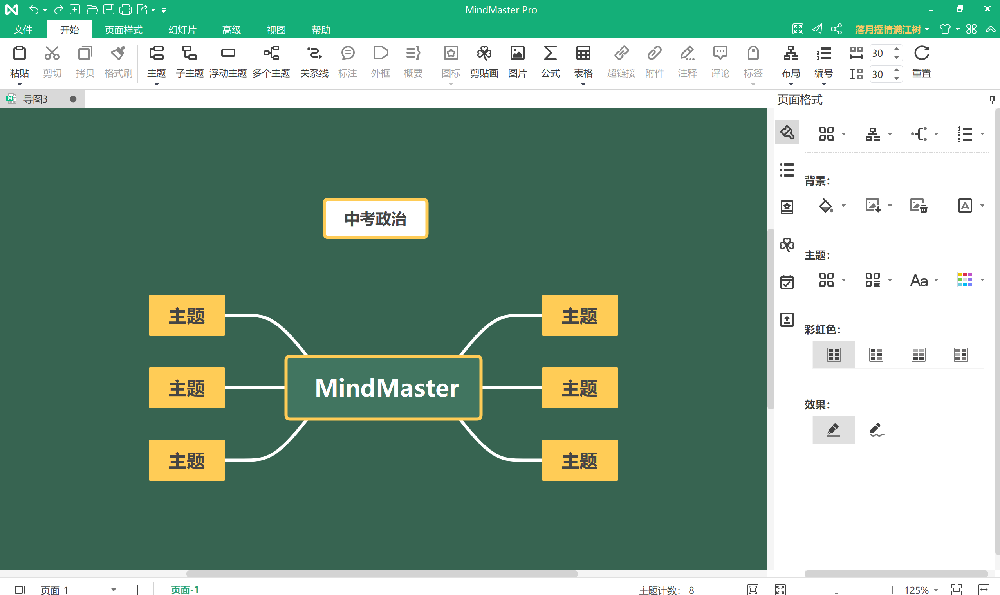Select the first effect (效果) pen option
The height and width of the screenshot is (595, 1000).
[x=834, y=430]
